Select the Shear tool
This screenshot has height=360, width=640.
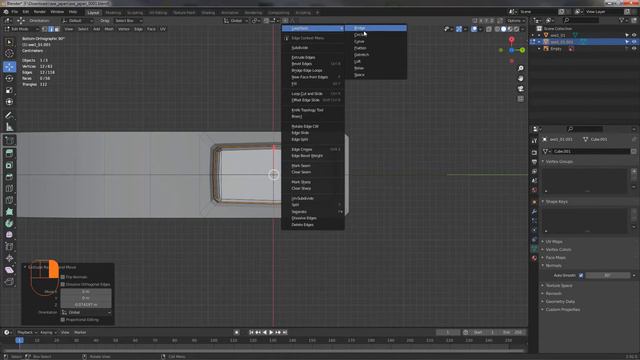pos(9,270)
